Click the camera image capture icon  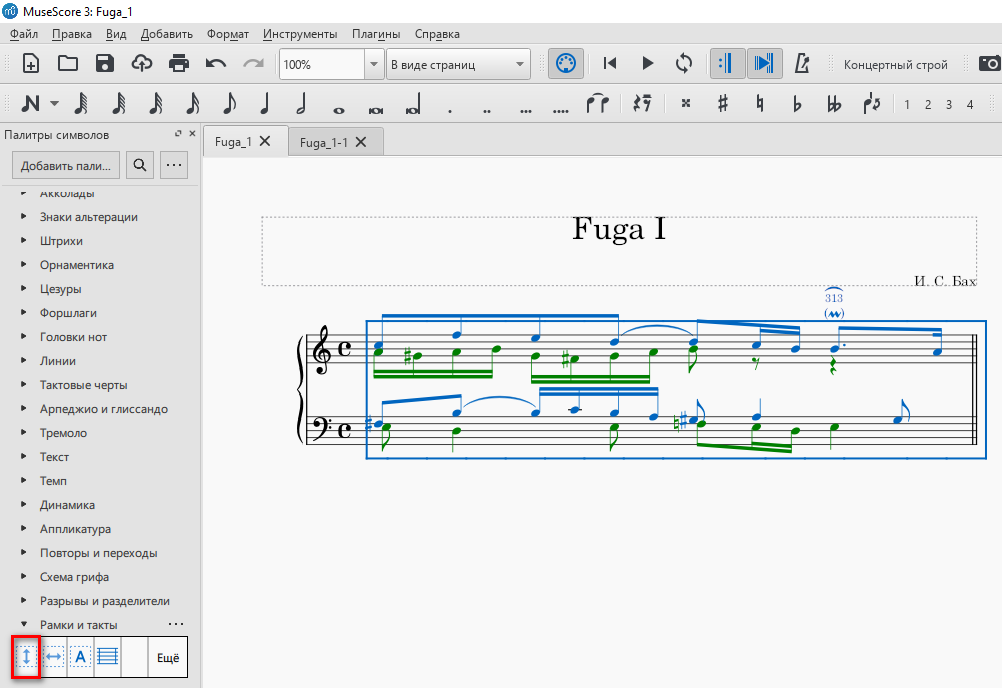coord(989,63)
